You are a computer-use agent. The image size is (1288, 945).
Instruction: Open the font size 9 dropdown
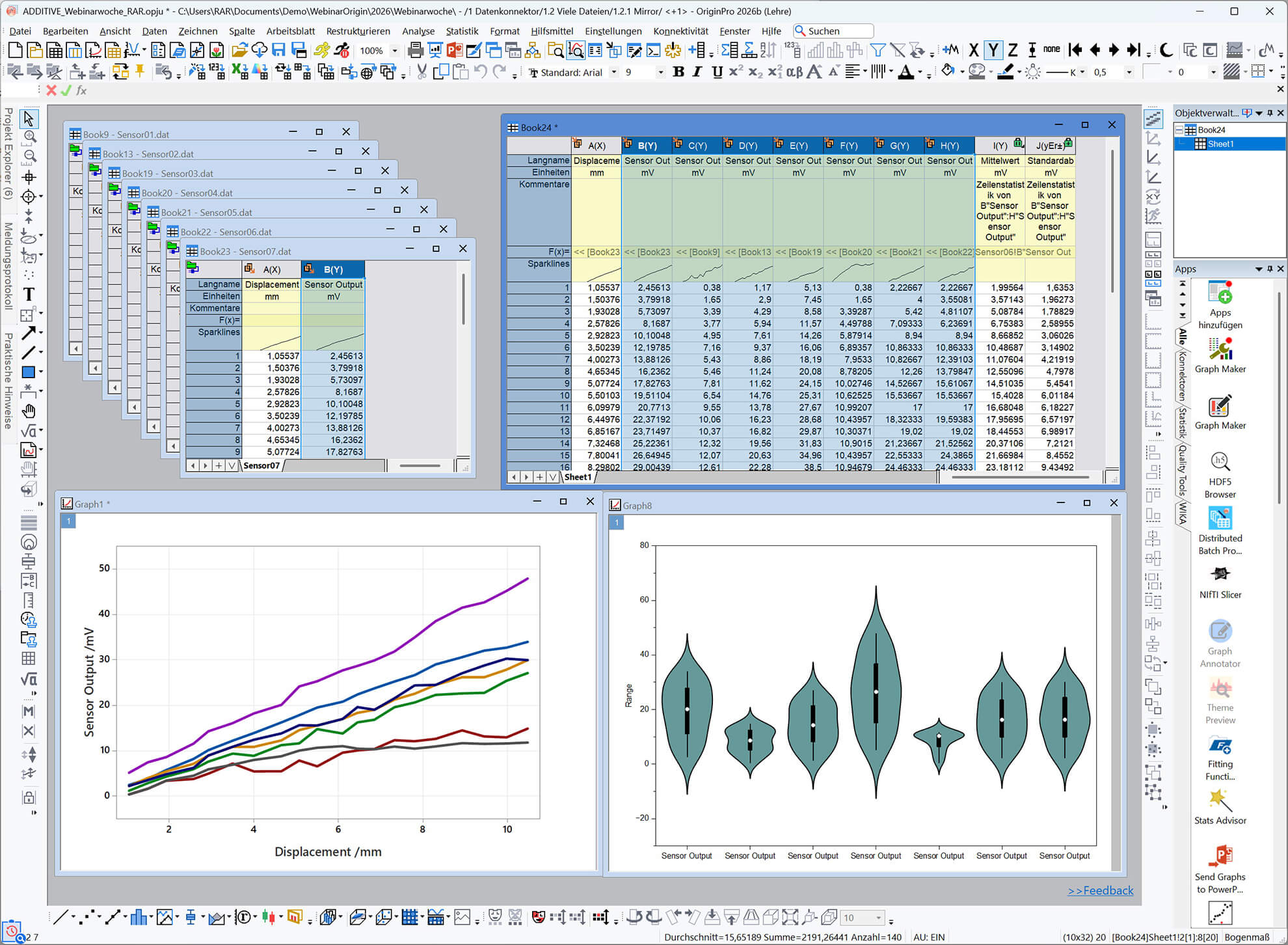661,72
